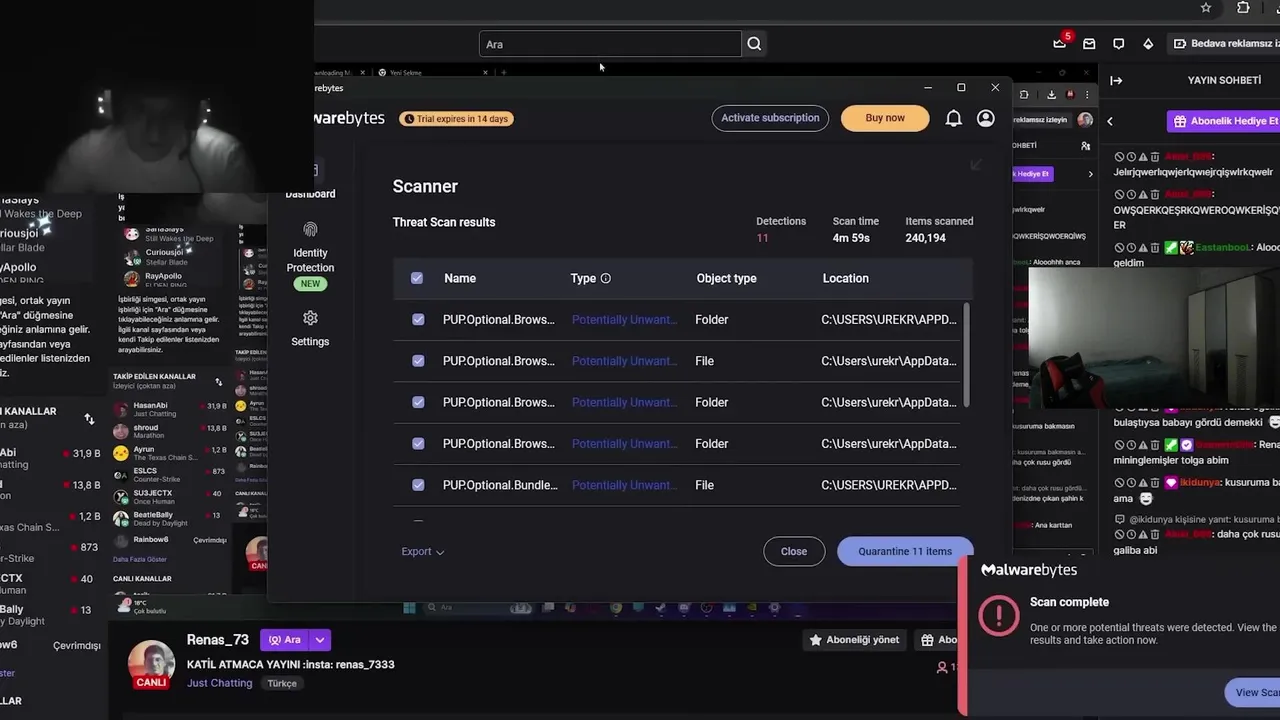The height and width of the screenshot is (720, 1280).
Task: Sort results by Object type column header
Action: click(726, 278)
